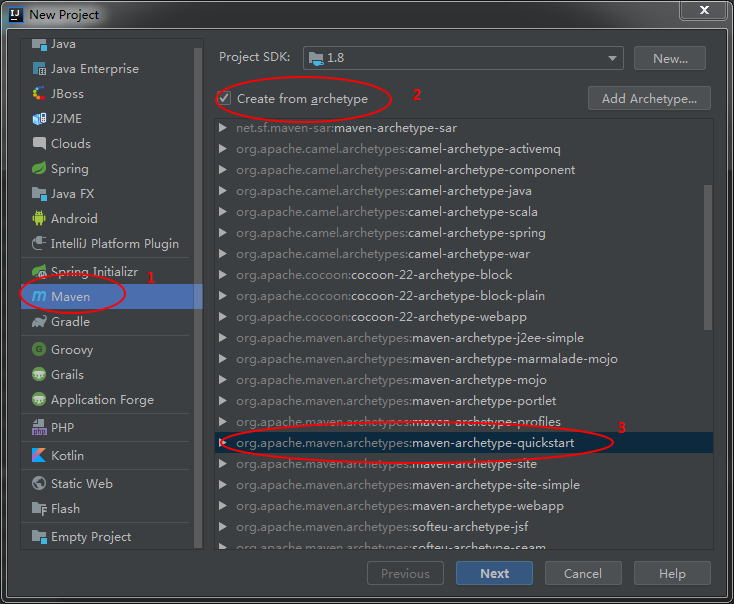This screenshot has width=734, height=604.
Task: Select camel-archetype-war archetype
Action: pyautogui.click(x=464, y=254)
